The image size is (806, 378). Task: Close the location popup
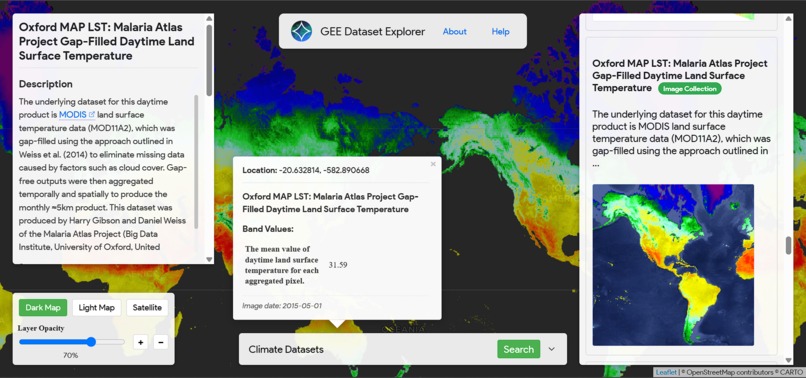(x=433, y=164)
